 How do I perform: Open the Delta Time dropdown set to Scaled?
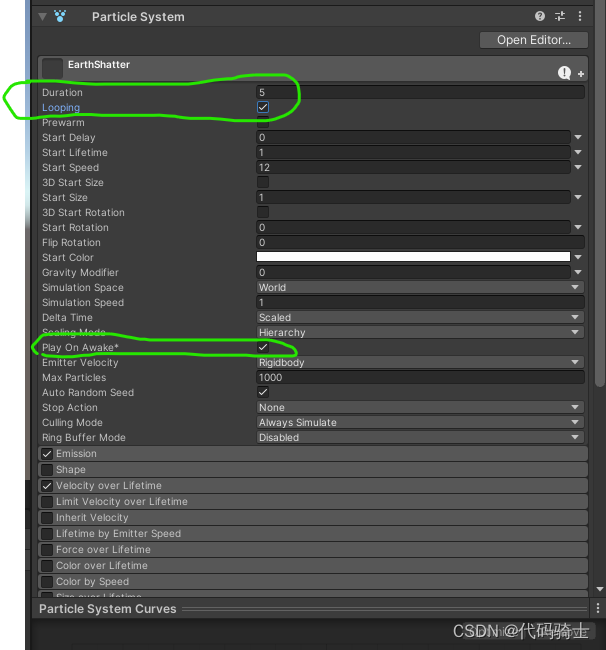click(420, 317)
